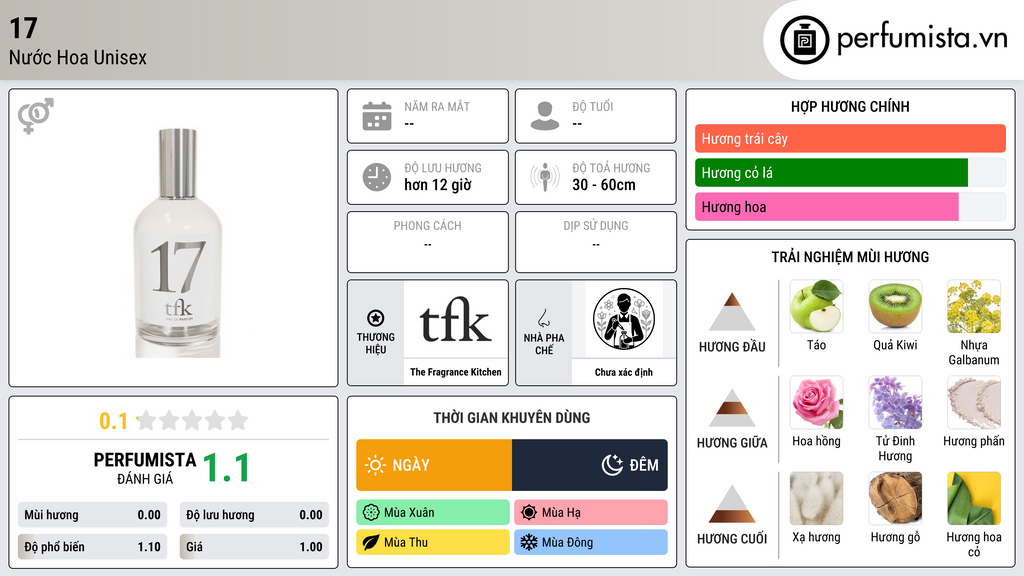
Task: Click the Độ phổ biến 1.10 score
Action: point(92,547)
